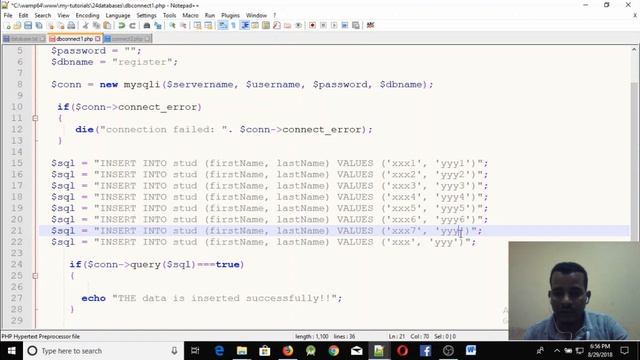Open the Tools menu

pos(169,16)
